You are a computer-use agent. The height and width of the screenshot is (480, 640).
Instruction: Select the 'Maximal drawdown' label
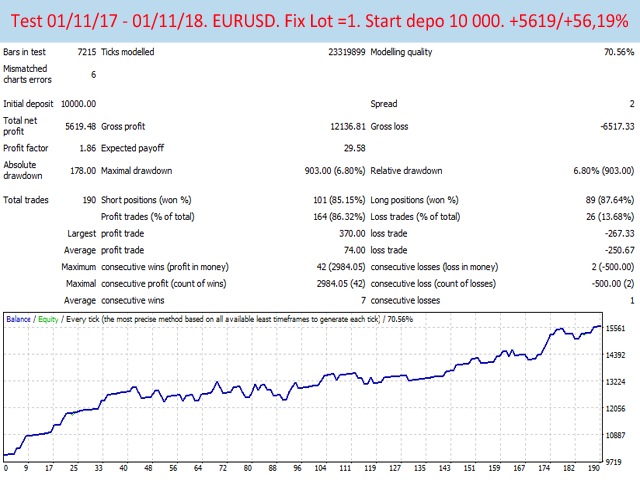tap(136, 171)
